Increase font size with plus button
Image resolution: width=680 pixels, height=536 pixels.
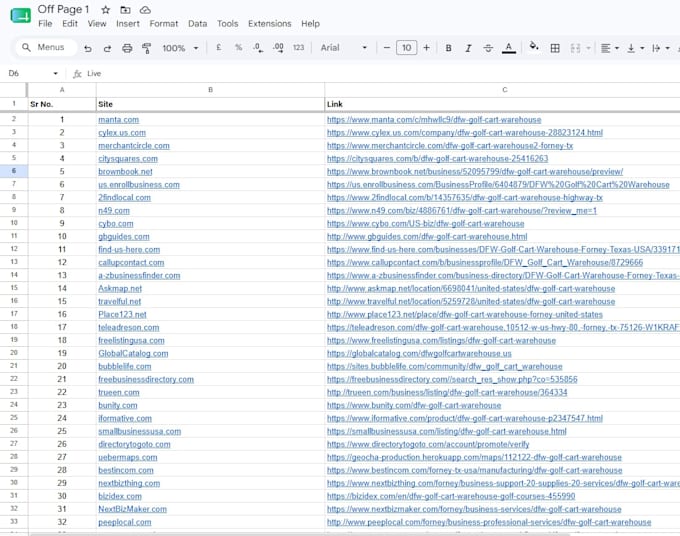[427, 48]
